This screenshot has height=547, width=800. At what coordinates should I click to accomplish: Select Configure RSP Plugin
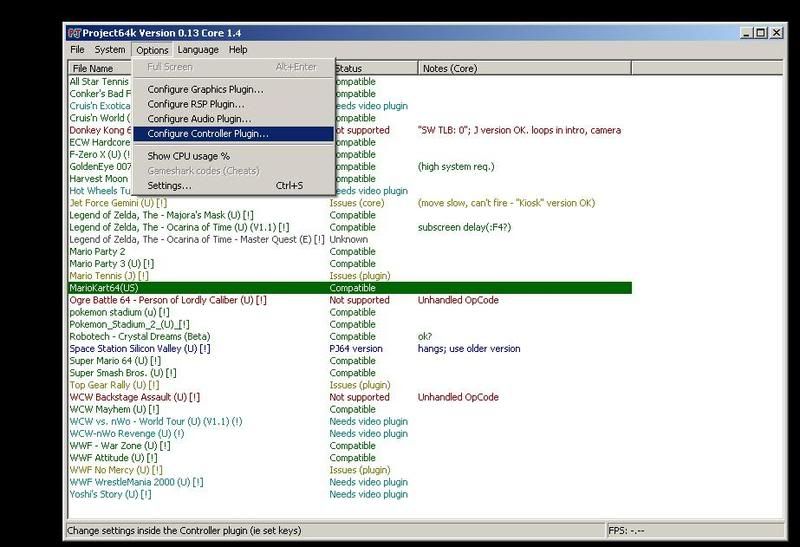coord(234,104)
